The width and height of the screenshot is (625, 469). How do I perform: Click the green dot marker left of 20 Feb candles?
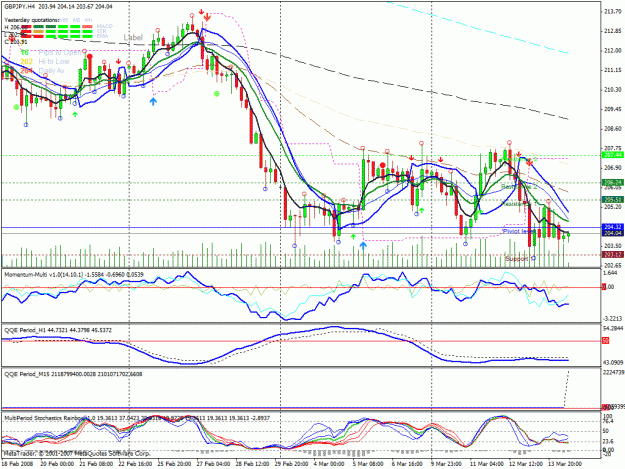[16, 107]
